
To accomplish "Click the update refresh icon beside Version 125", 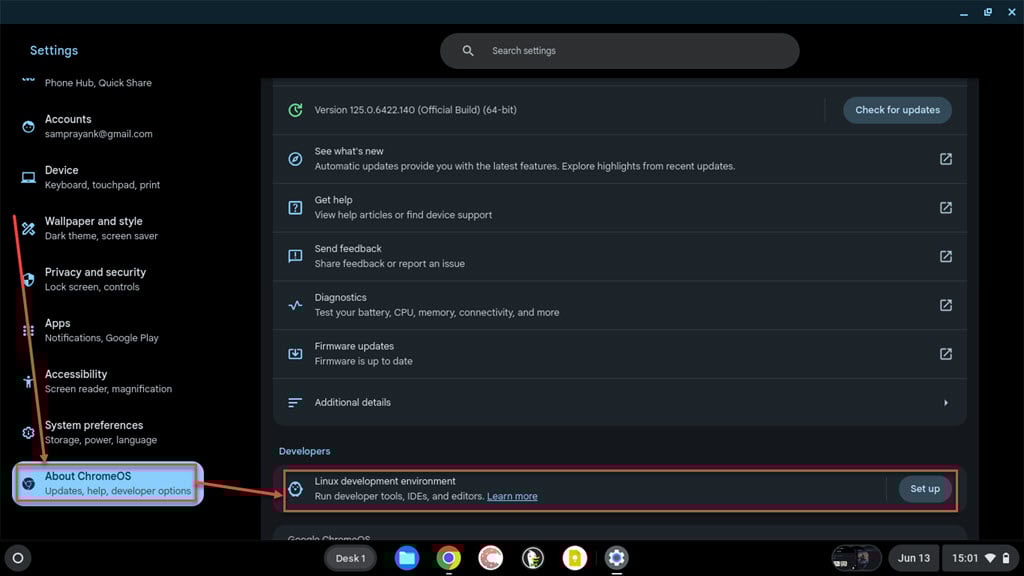I will click(x=295, y=110).
